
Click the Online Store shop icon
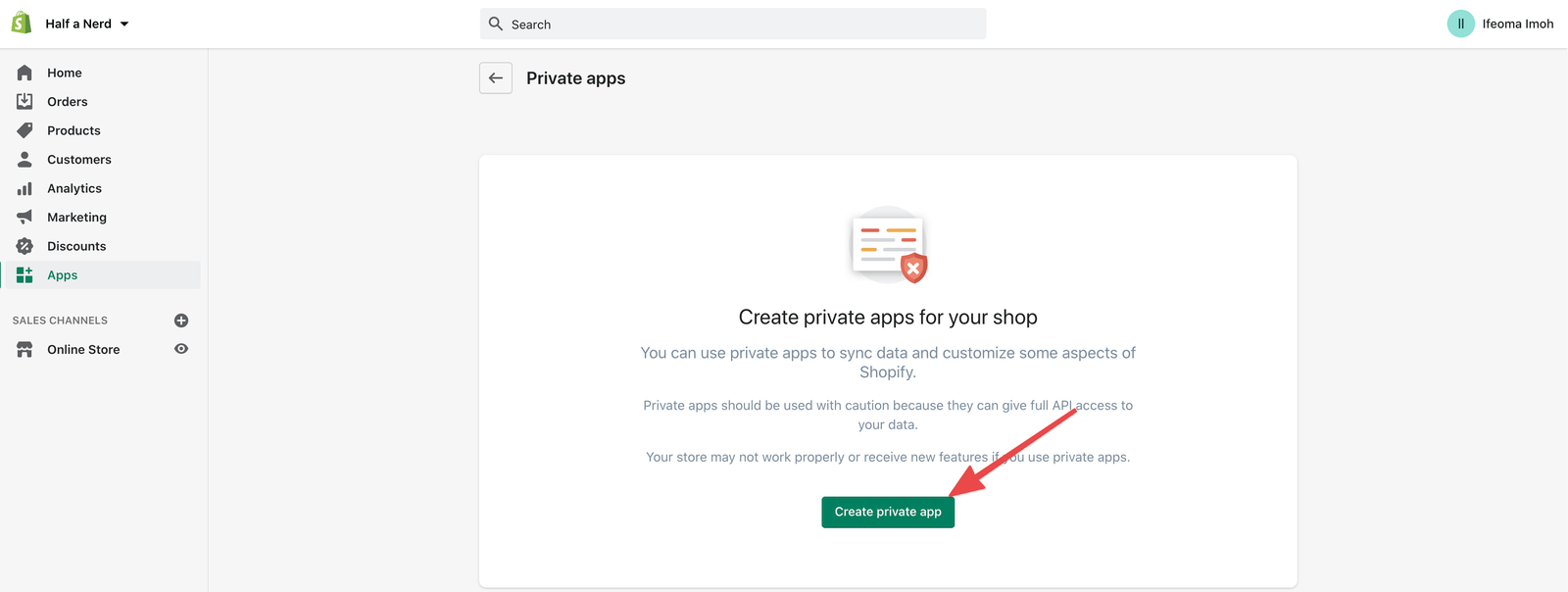click(x=24, y=349)
